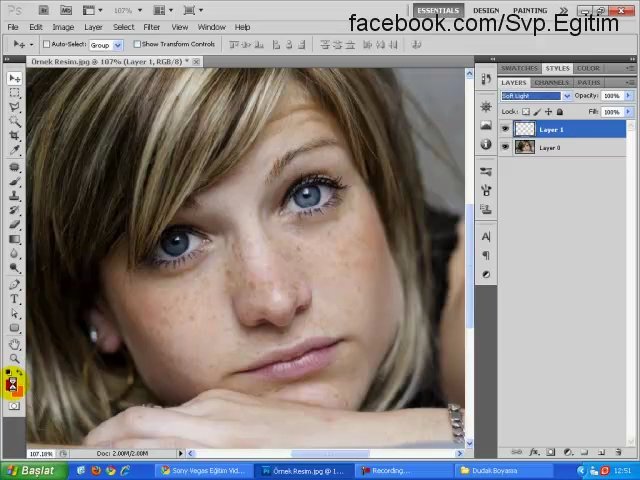640x480 pixels.
Task: Open the Image menu
Action: [63, 27]
